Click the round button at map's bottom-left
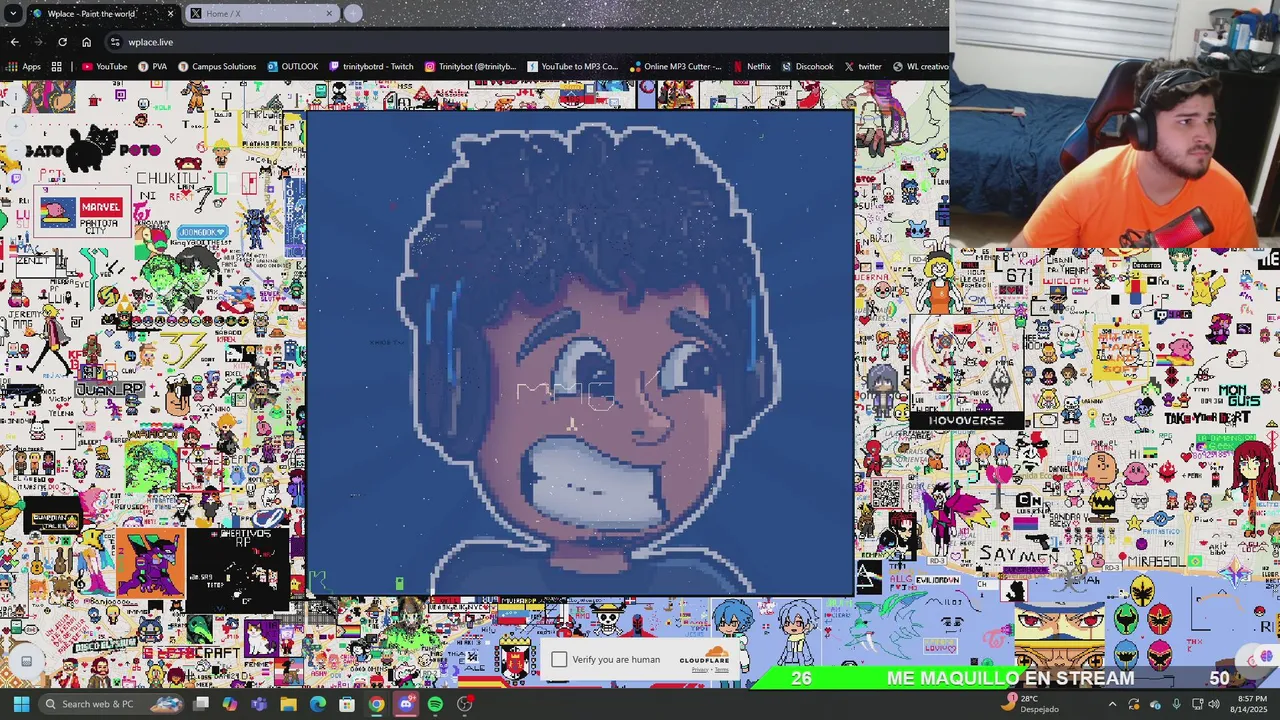This screenshot has width=1280, height=720. click(x=26, y=660)
